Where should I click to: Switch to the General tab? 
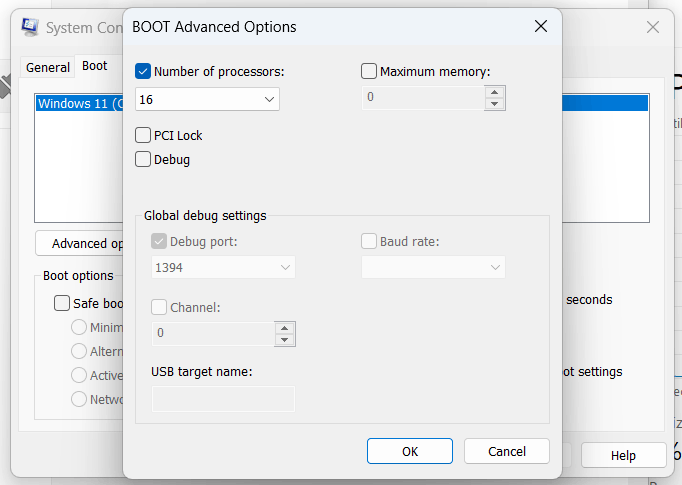(x=48, y=67)
